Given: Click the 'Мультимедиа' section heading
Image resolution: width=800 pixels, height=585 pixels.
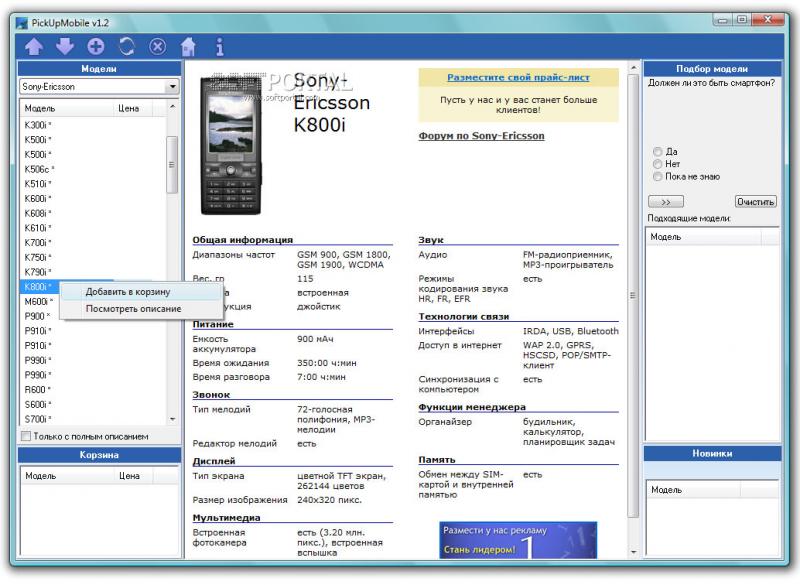Looking at the screenshot, I should (227, 518).
